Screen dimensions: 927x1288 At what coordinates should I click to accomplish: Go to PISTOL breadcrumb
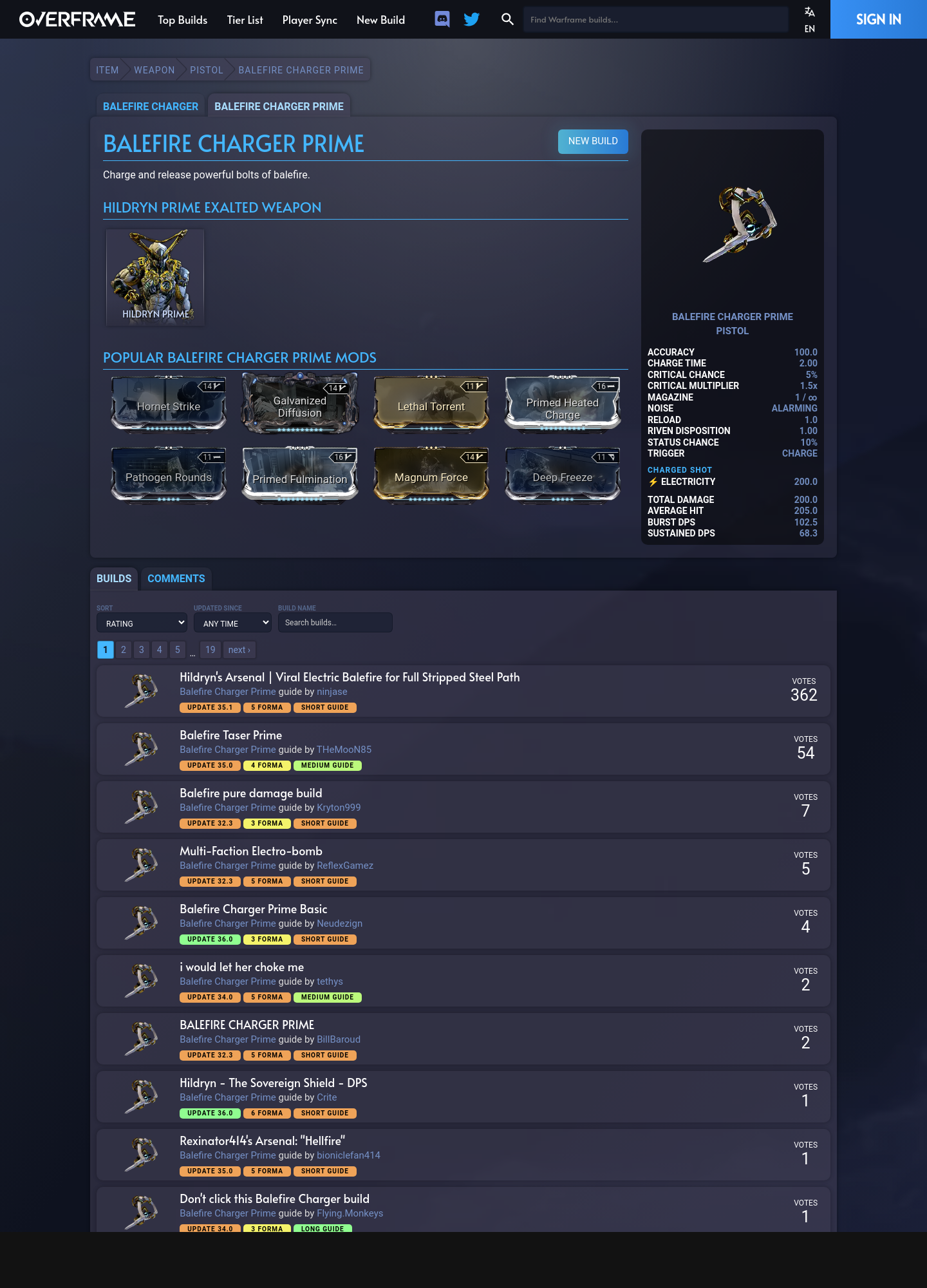click(207, 70)
